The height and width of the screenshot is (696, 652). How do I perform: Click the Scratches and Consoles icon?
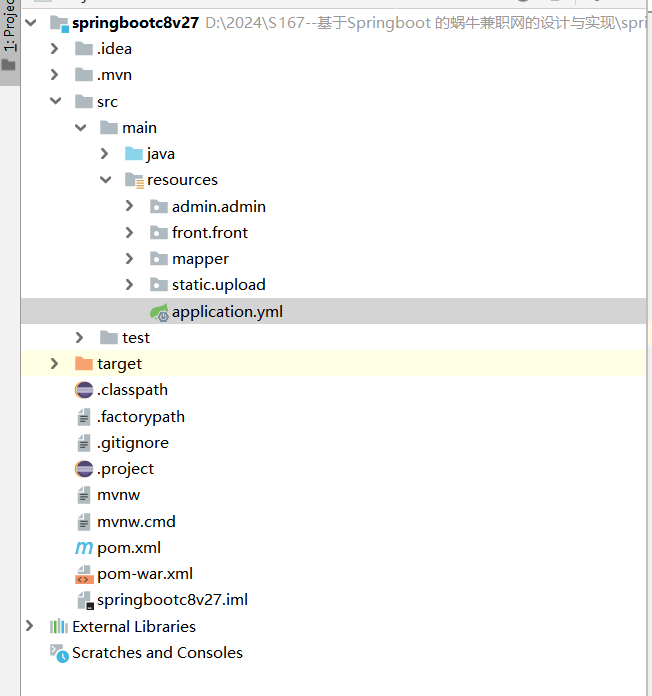point(59,653)
